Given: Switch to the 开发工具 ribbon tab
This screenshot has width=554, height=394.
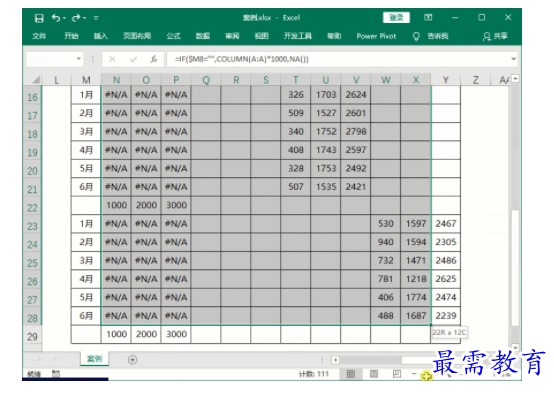Looking at the screenshot, I should (x=297, y=36).
